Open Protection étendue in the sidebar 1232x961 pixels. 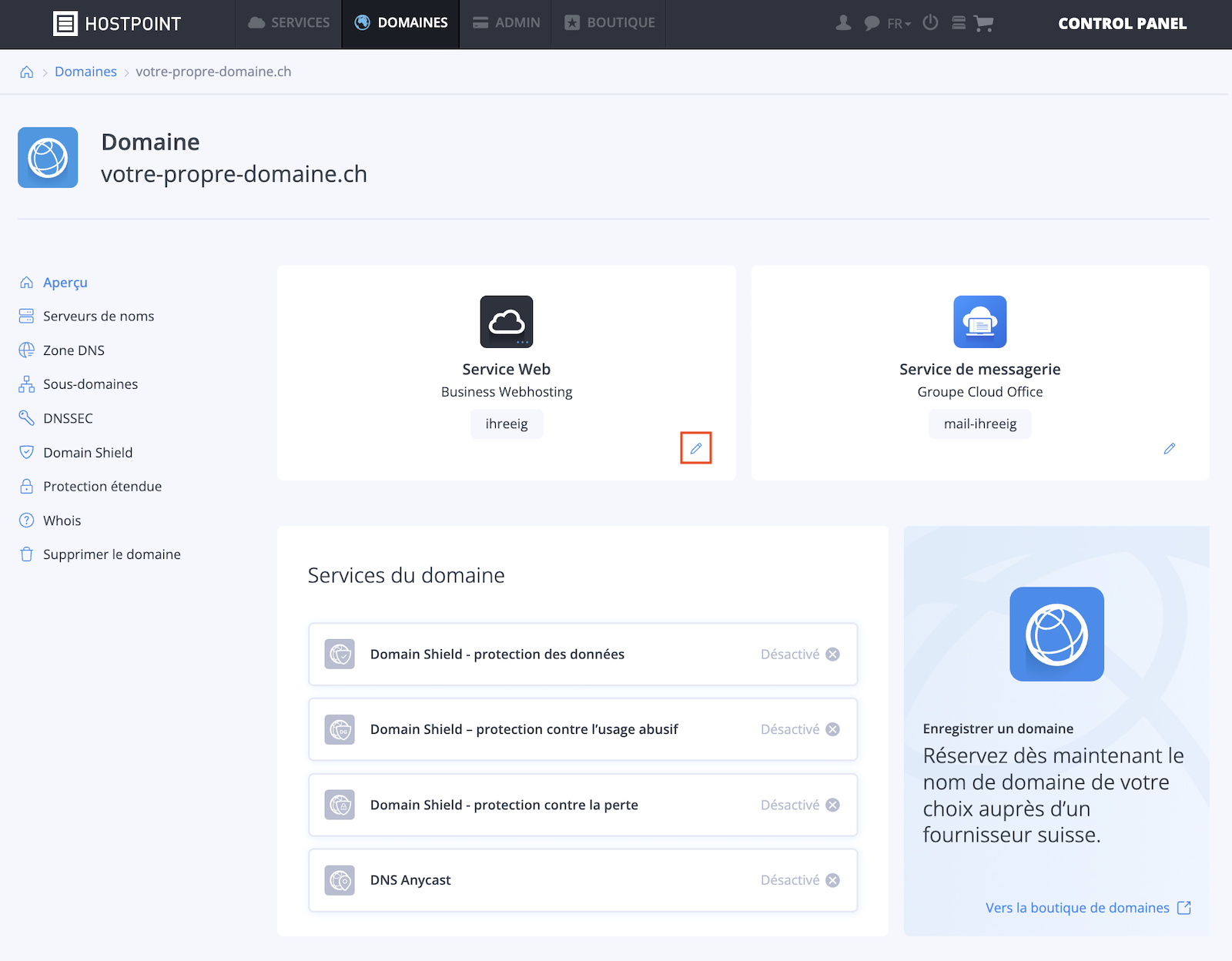point(90,487)
